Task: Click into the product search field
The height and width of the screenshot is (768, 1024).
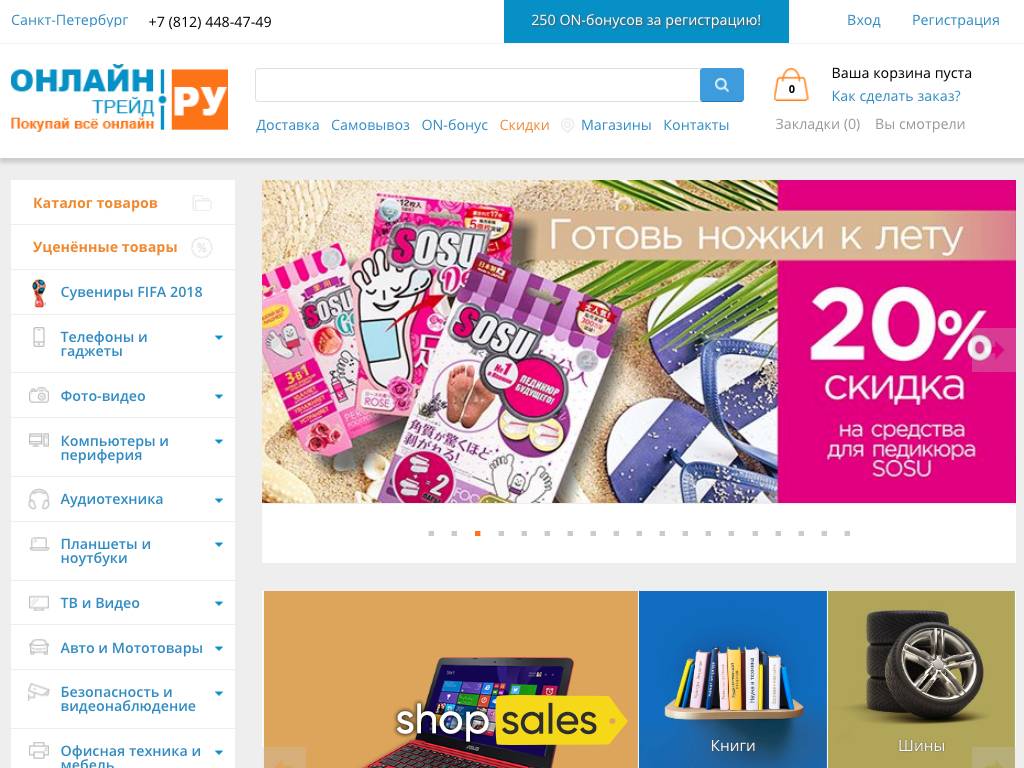Action: [477, 85]
